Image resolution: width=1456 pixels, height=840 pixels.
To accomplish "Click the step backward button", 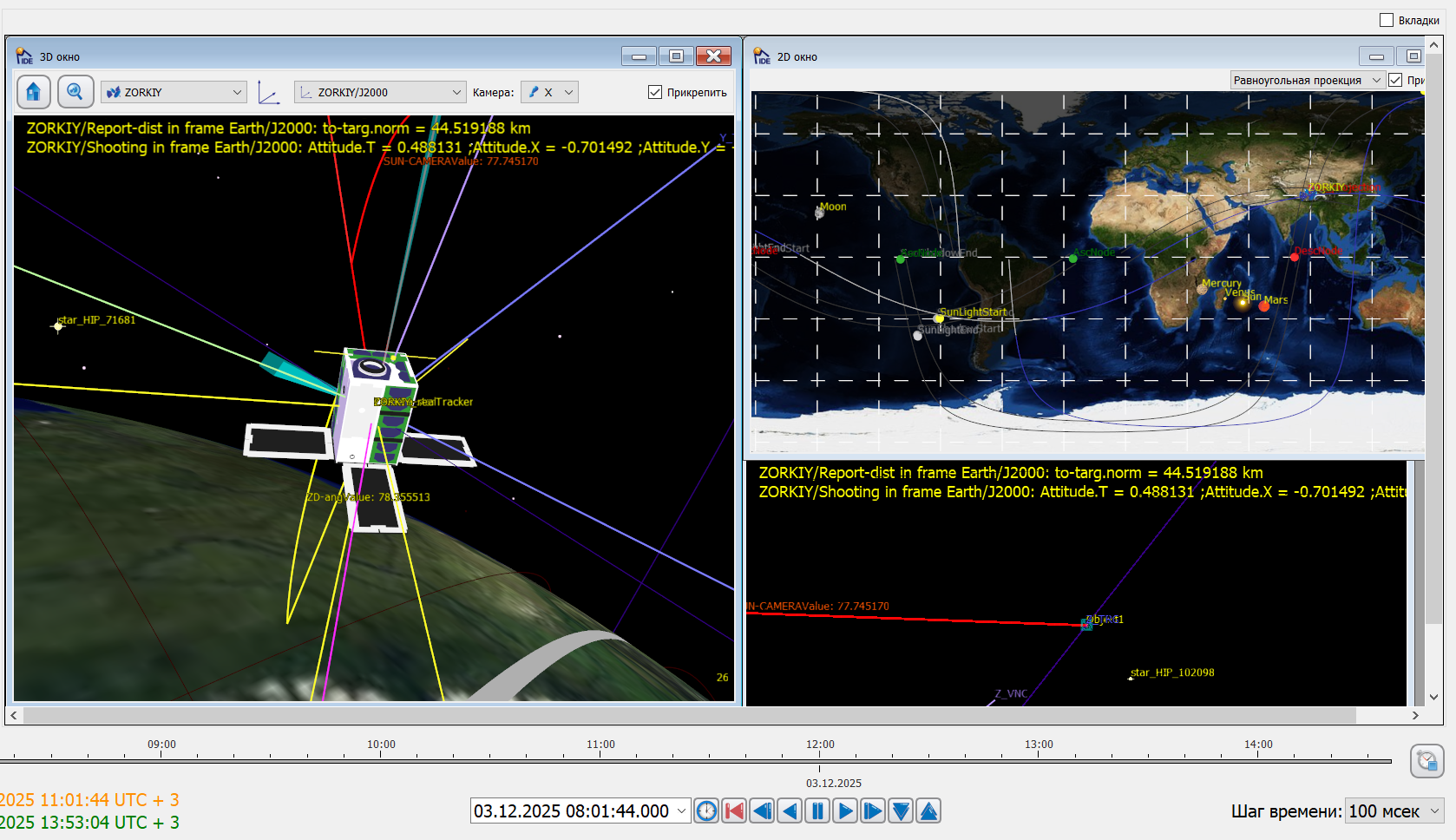I will (x=762, y=811).
